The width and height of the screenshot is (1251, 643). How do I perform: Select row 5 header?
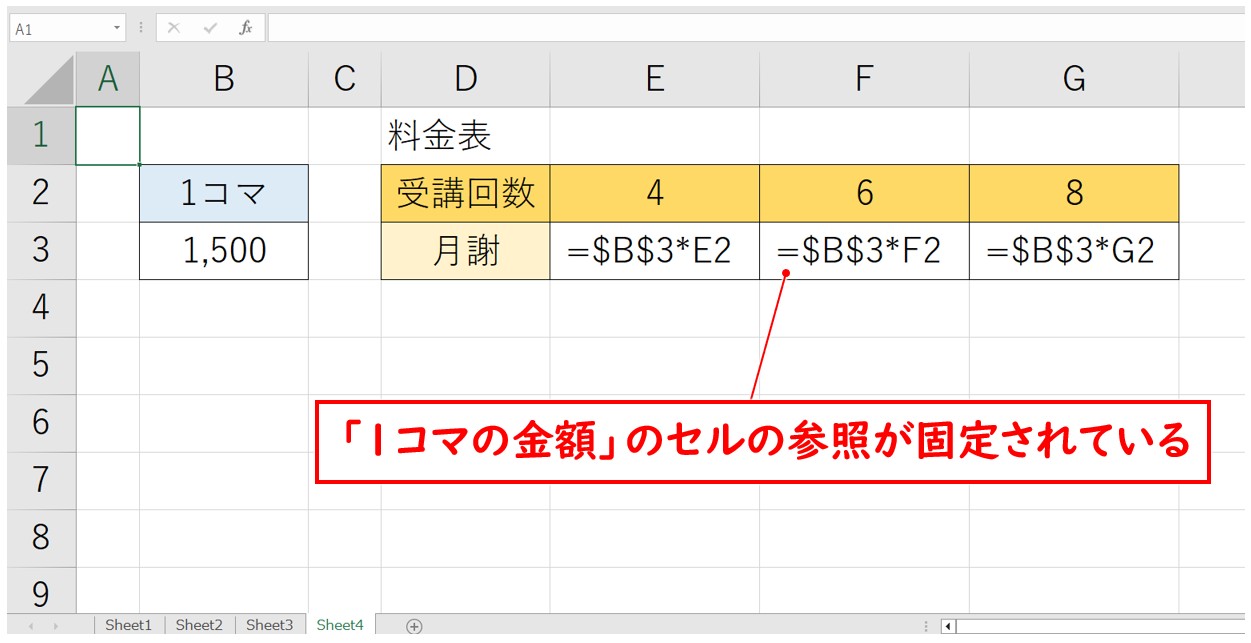pos(41,365)
